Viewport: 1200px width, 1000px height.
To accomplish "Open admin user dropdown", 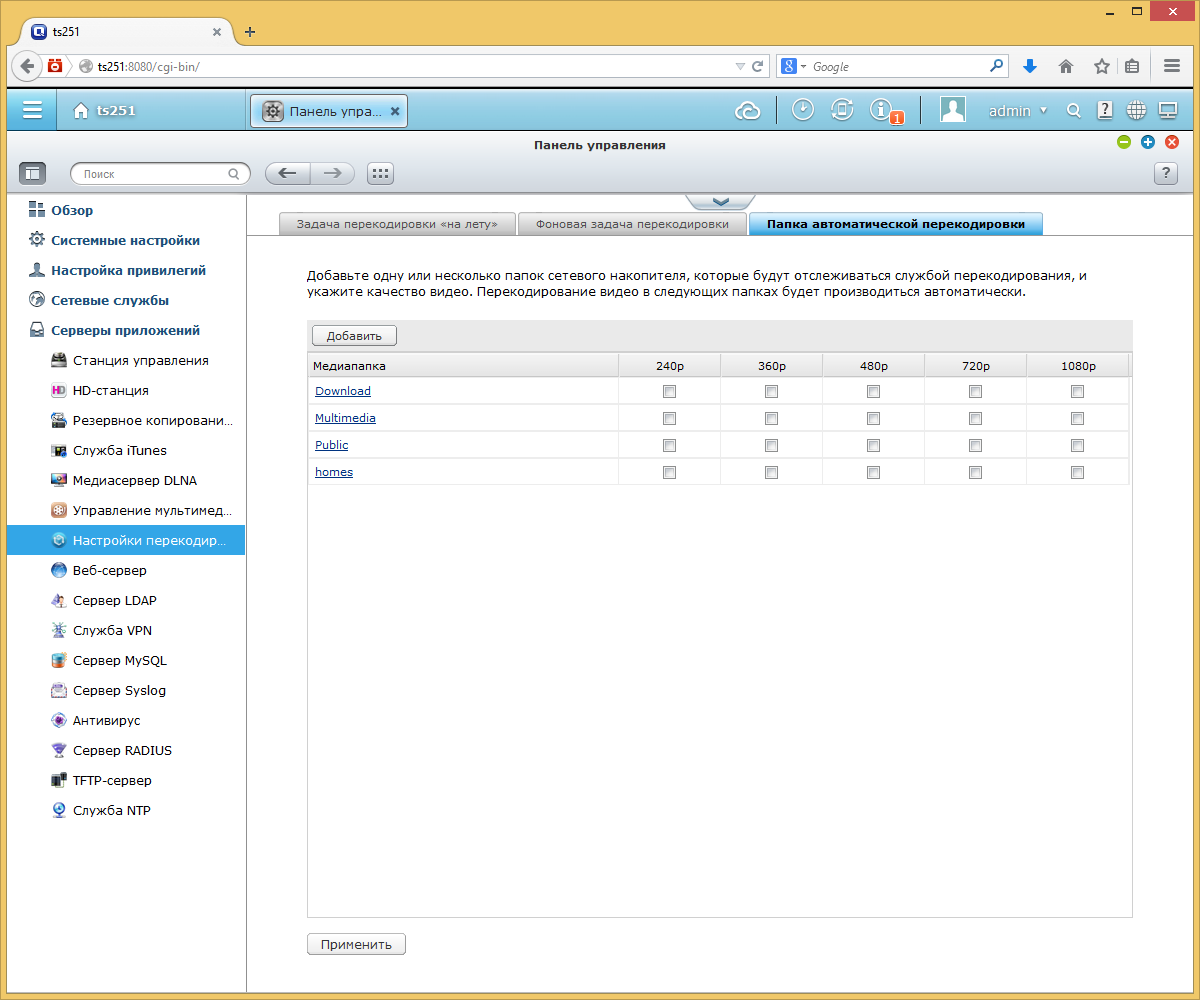I will coord(1017,111).
